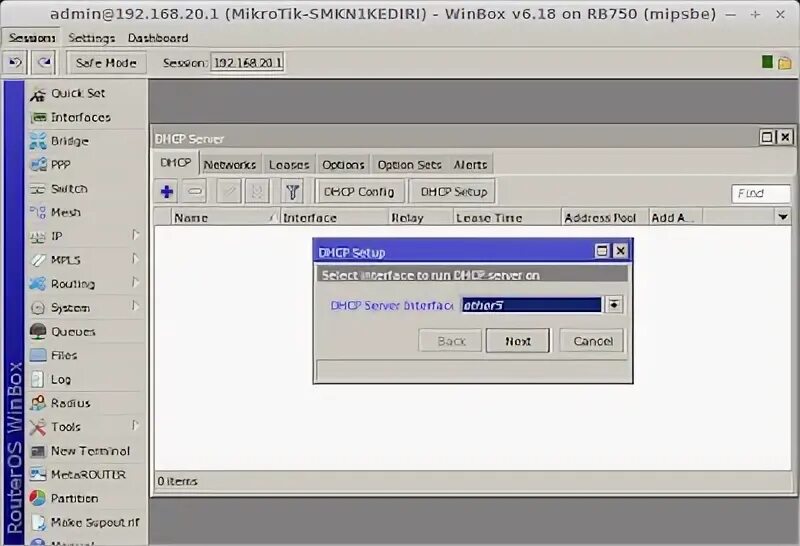The image size is (800, 546).
Task: Click the Find search field
Action: point(761,193)
